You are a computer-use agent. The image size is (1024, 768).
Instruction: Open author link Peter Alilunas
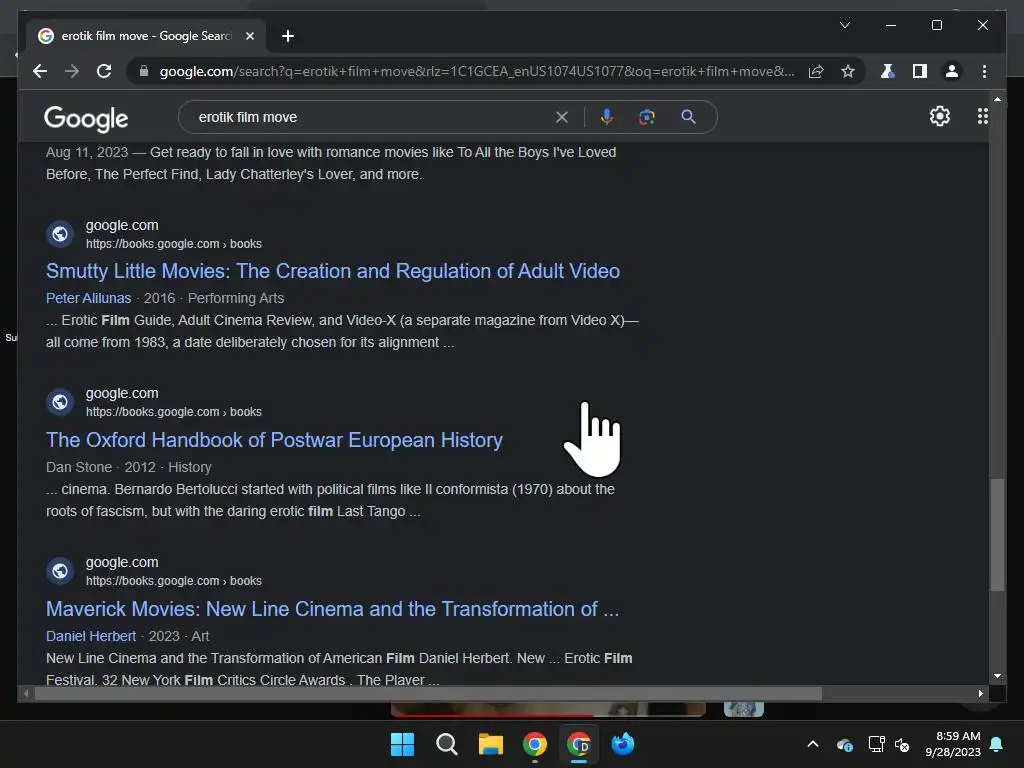88,298
